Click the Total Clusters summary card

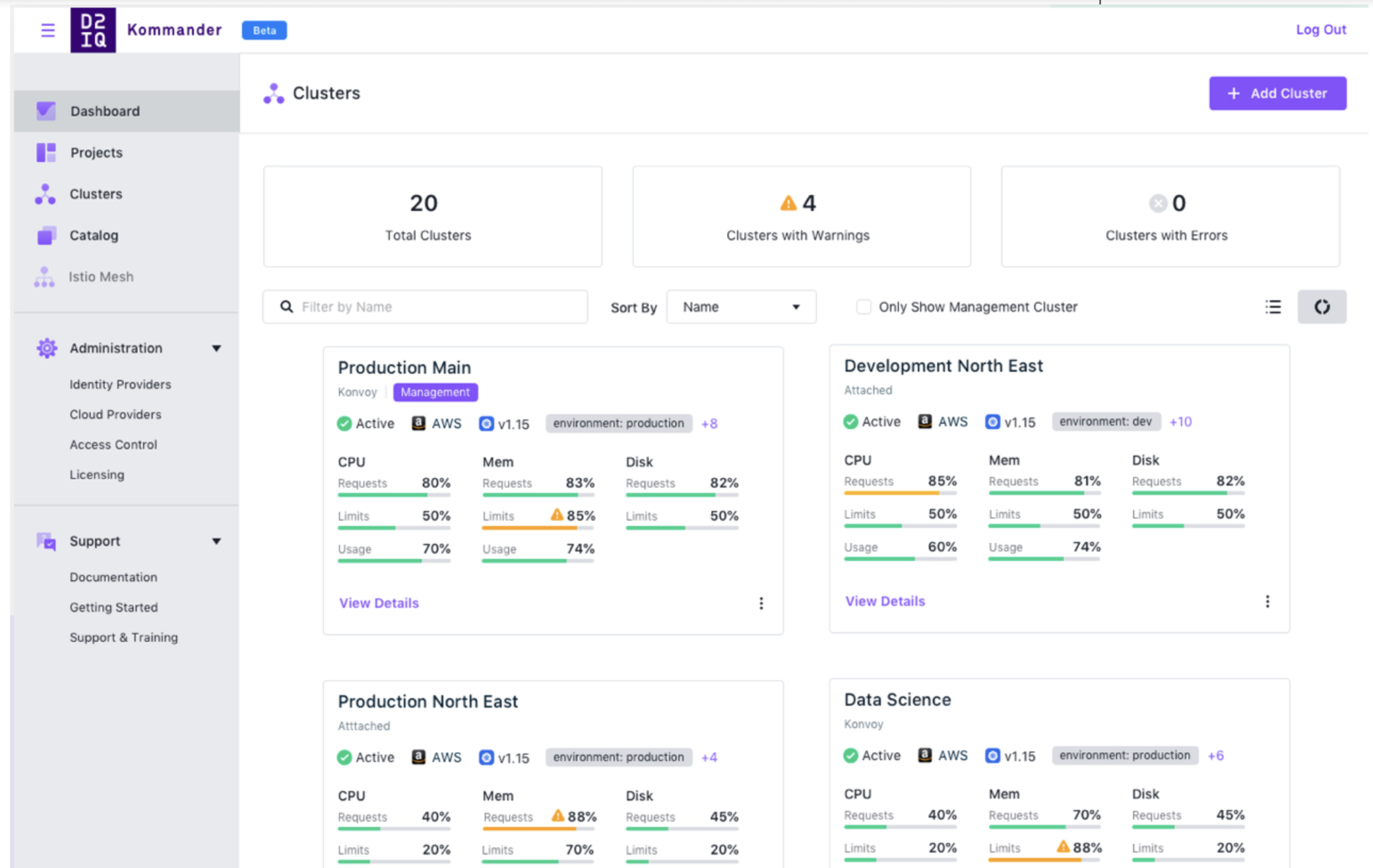pos(432,216)
